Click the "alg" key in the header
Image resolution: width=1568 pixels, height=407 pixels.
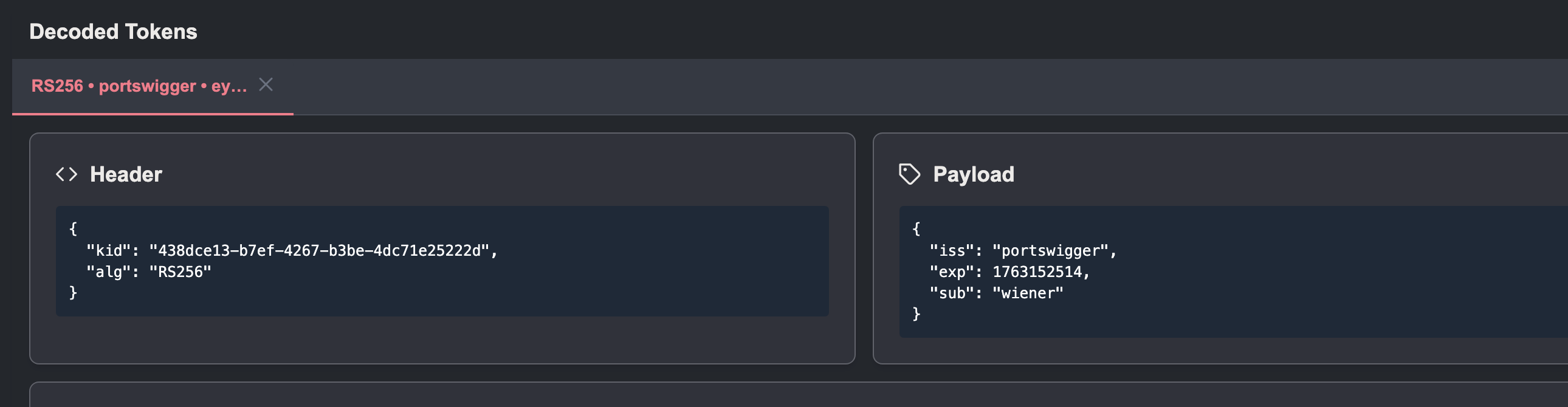108,272
